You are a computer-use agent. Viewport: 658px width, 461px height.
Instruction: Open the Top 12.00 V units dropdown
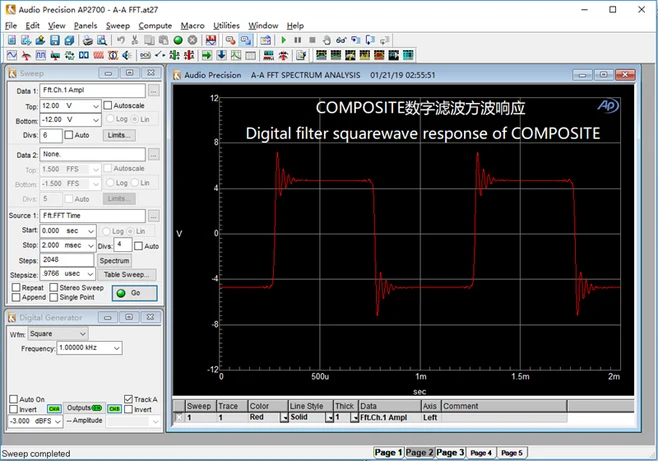coord(96,106)
